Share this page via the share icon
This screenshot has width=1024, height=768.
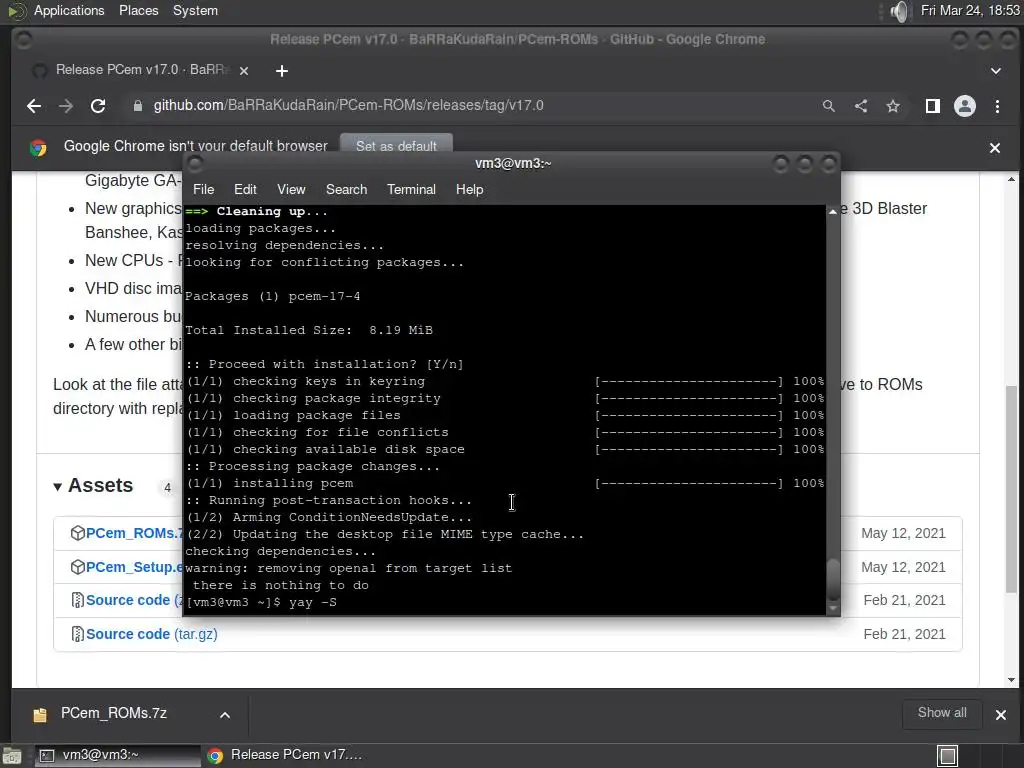tap(861, 106)
